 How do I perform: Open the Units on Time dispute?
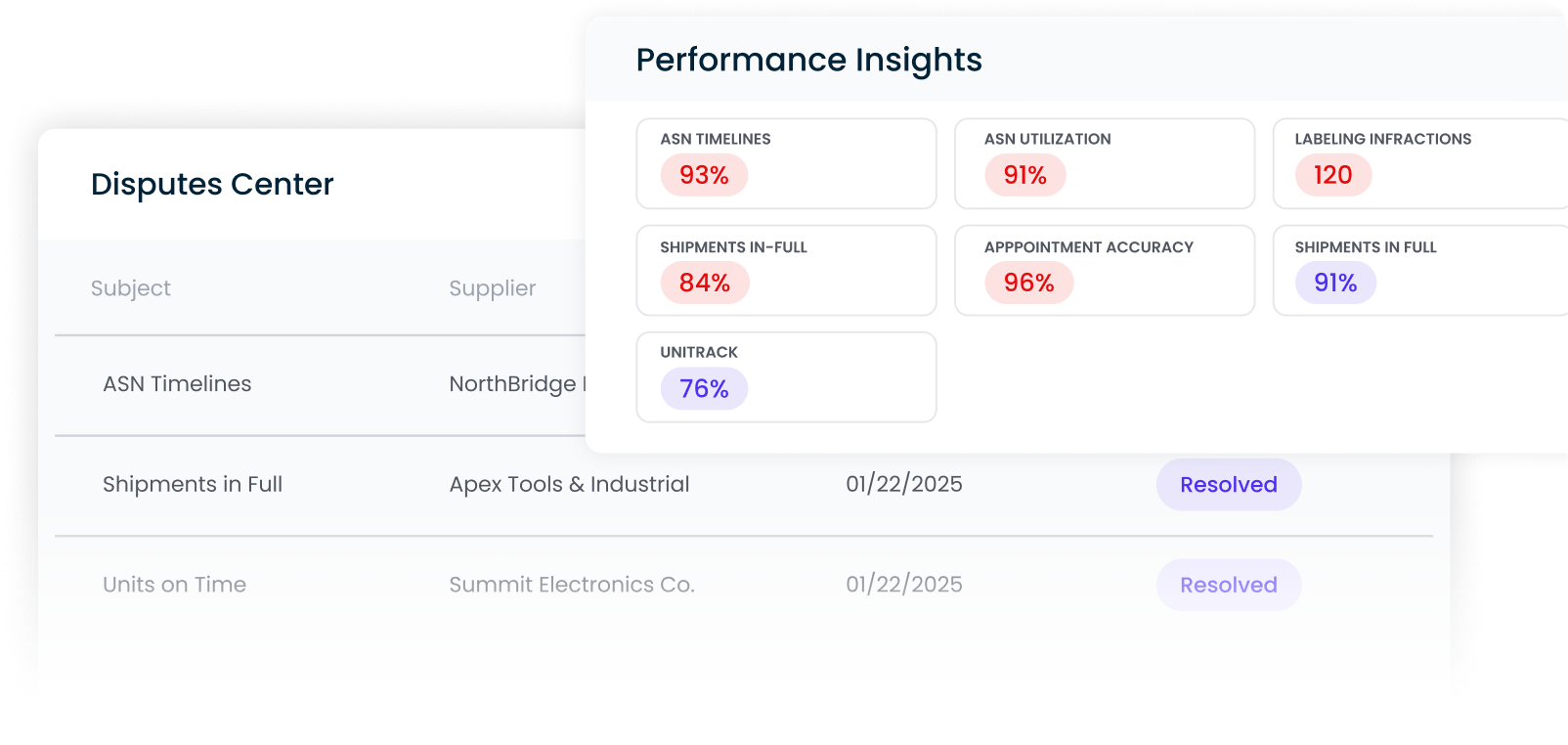(174, 585)
